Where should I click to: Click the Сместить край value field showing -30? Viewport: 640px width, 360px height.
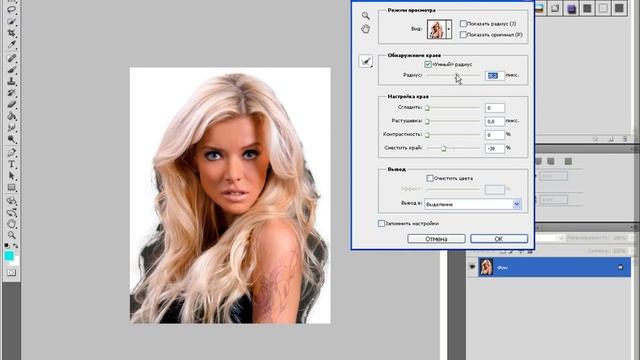click(495, 148)
